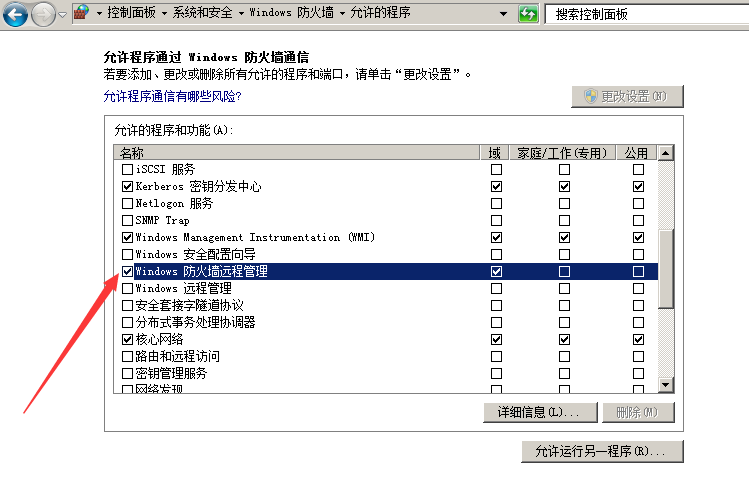Click 允许运行另一程序 button
This screenshot has width=749, height=489.
pos(601,452)
